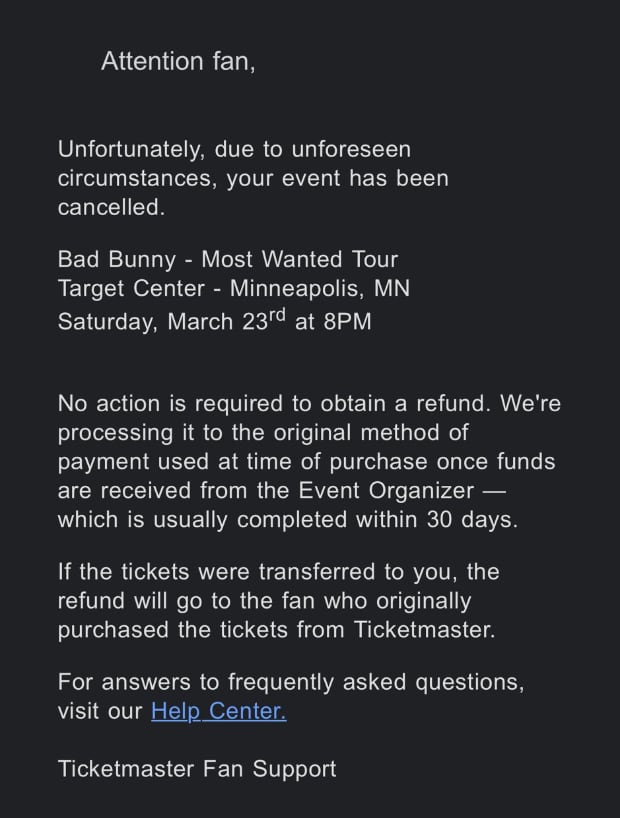Open the Help Center link
The image size is (620, 818).
click(218, 711)
